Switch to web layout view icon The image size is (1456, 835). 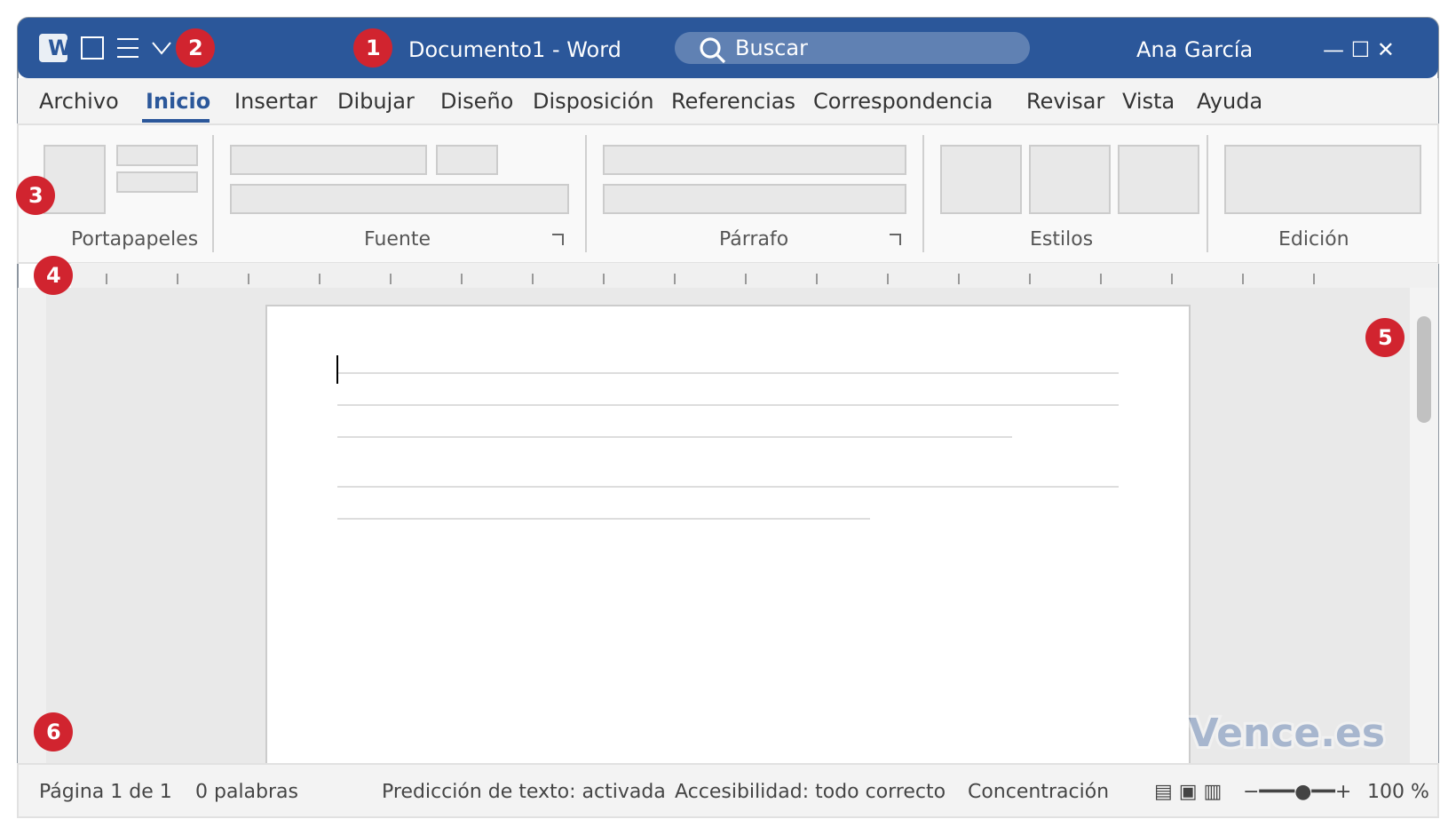[1213, 792]
